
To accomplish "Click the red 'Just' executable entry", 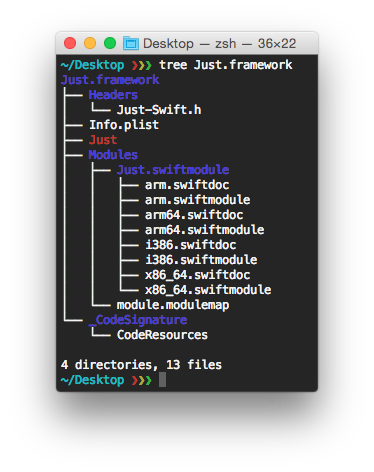I will 103,140.
